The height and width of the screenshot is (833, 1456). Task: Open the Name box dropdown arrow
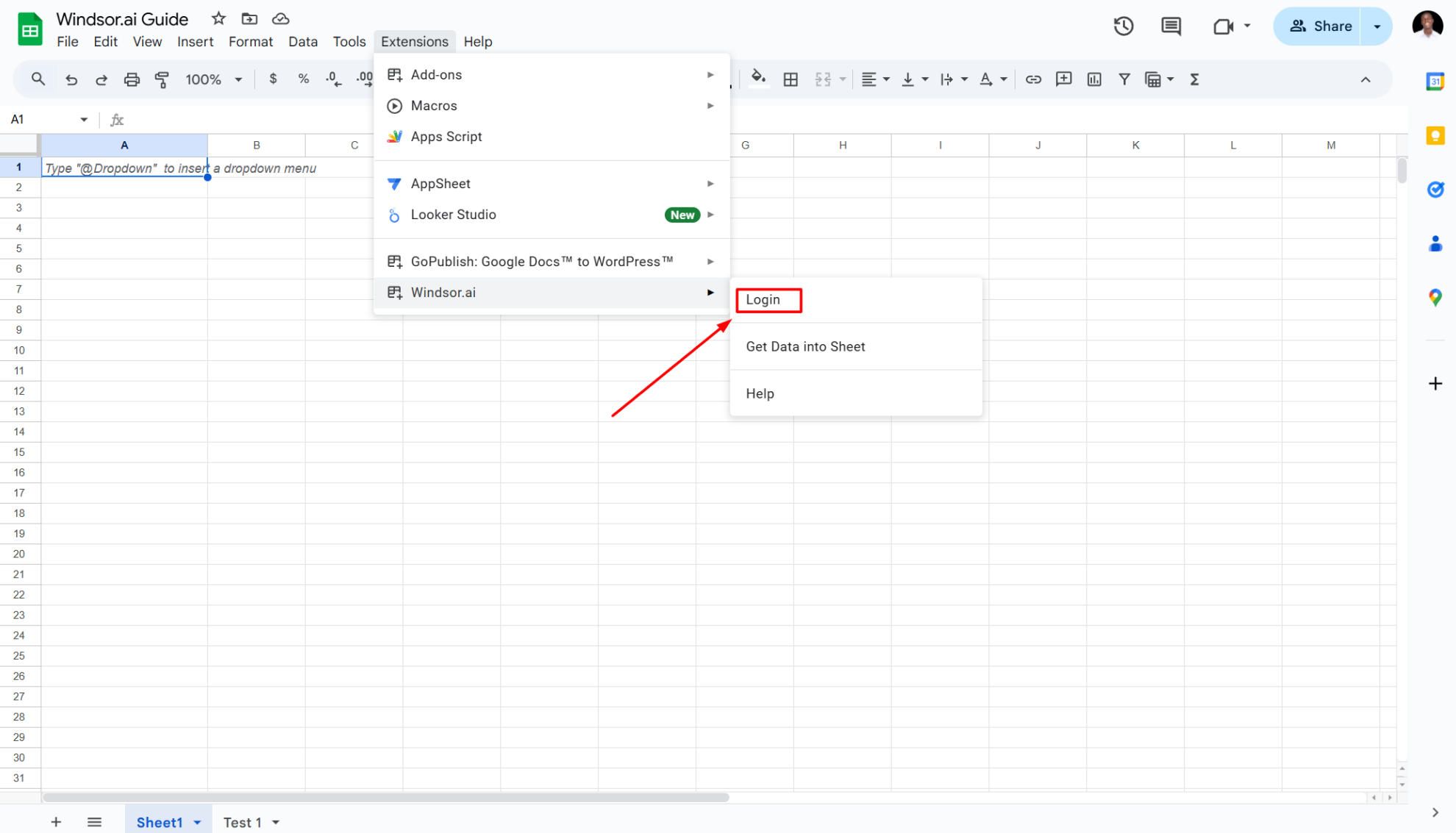(84, 119)
